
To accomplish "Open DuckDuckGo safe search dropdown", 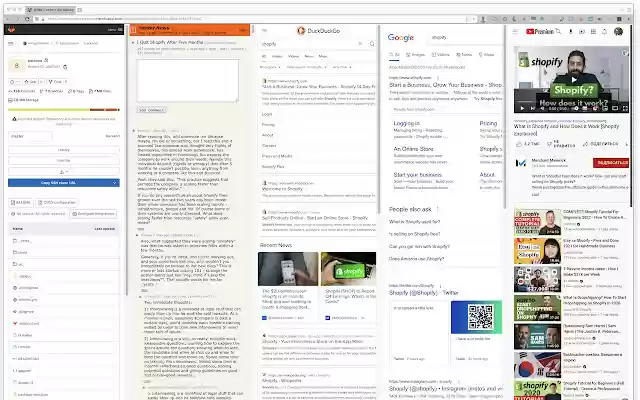I will coord(307,67).
